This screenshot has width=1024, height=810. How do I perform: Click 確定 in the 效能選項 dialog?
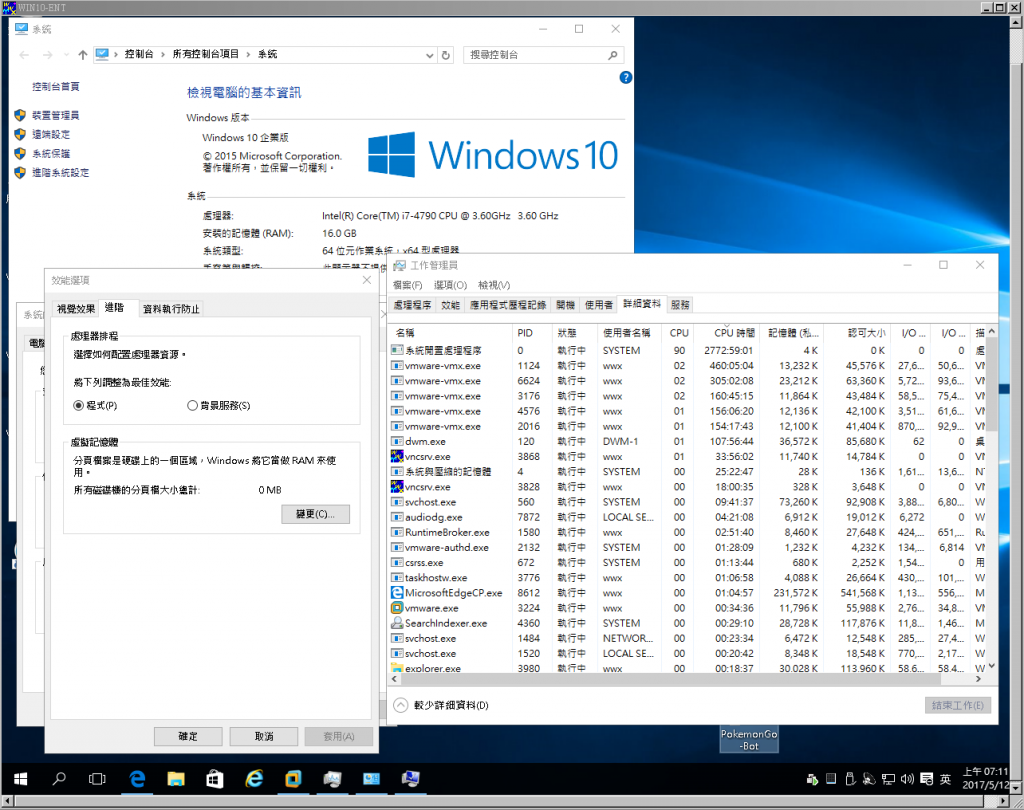[188, 736]
